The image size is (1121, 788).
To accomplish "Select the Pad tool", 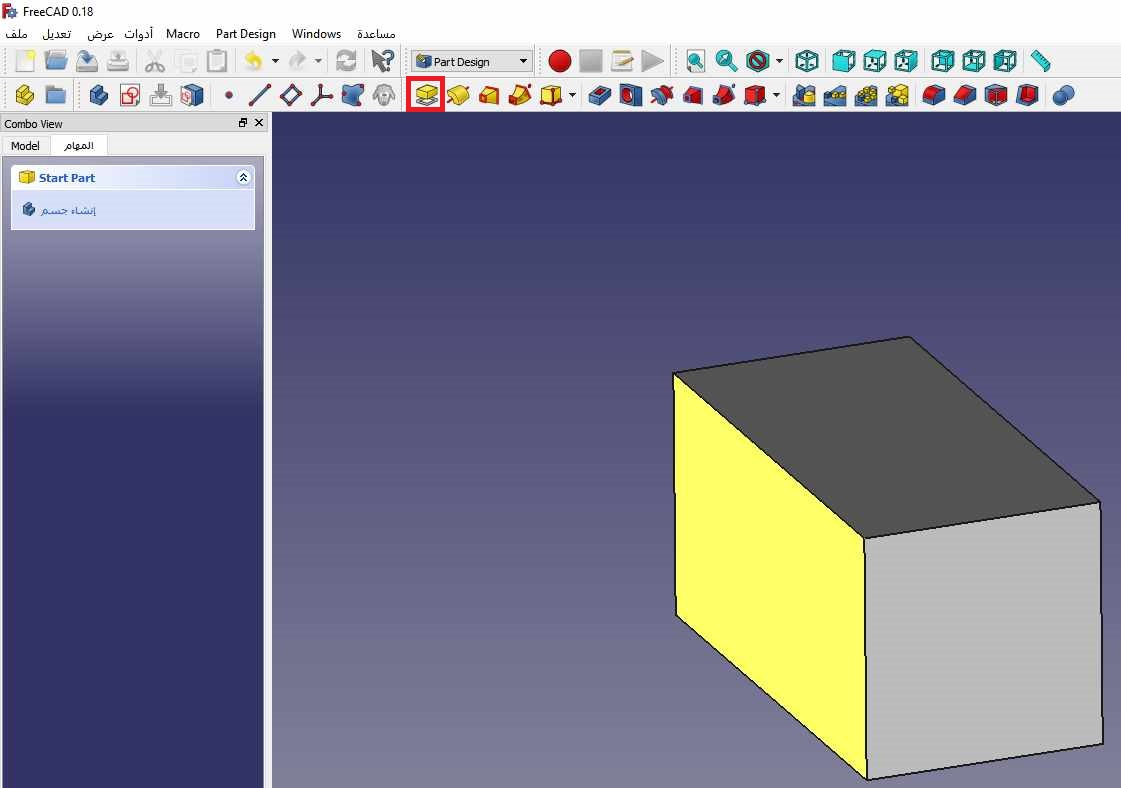I will click(x=426, y=94).
